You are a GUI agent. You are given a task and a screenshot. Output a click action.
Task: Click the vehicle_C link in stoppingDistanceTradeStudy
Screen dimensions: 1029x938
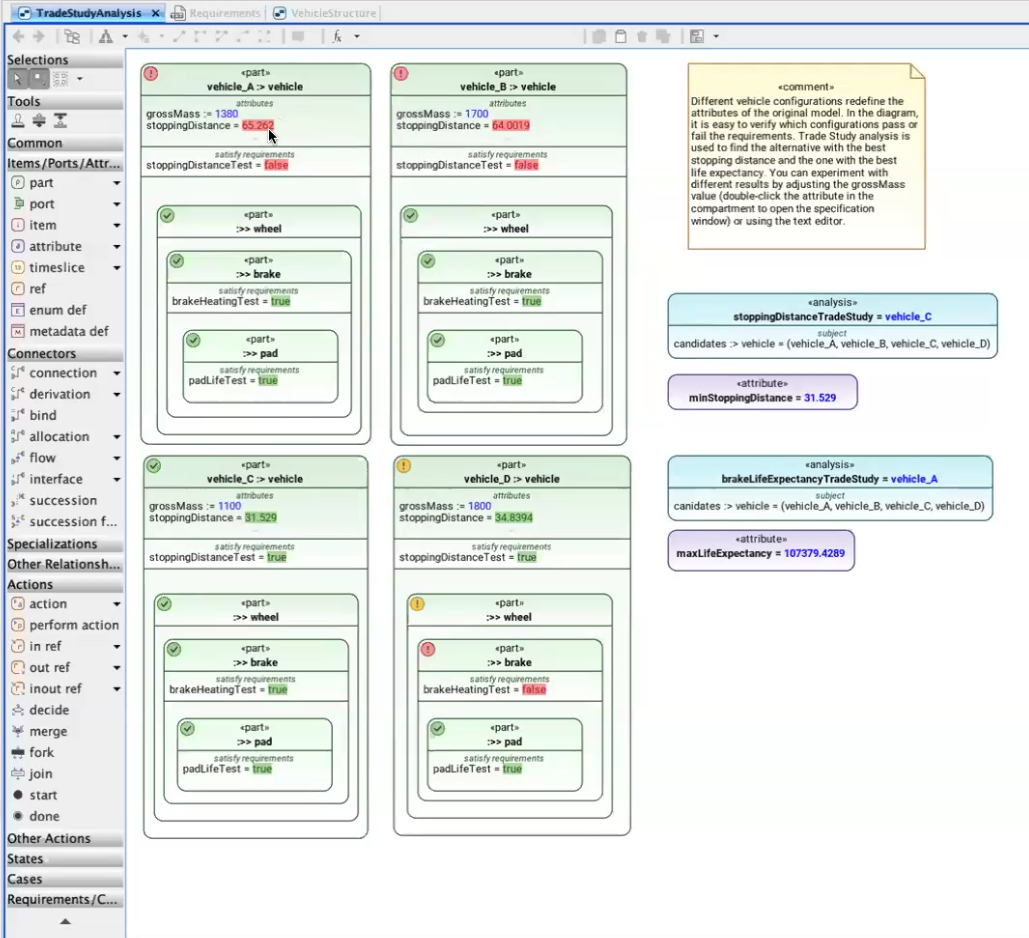(908, 317)
